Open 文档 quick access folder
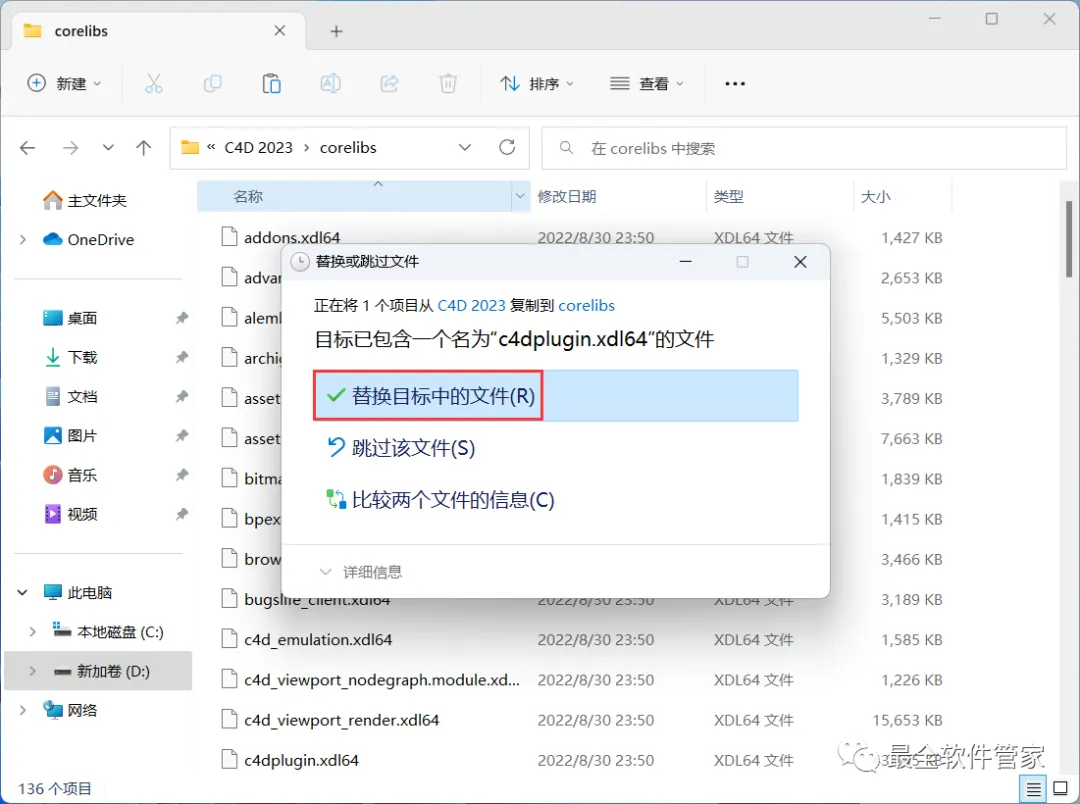 tap(70, 397)
